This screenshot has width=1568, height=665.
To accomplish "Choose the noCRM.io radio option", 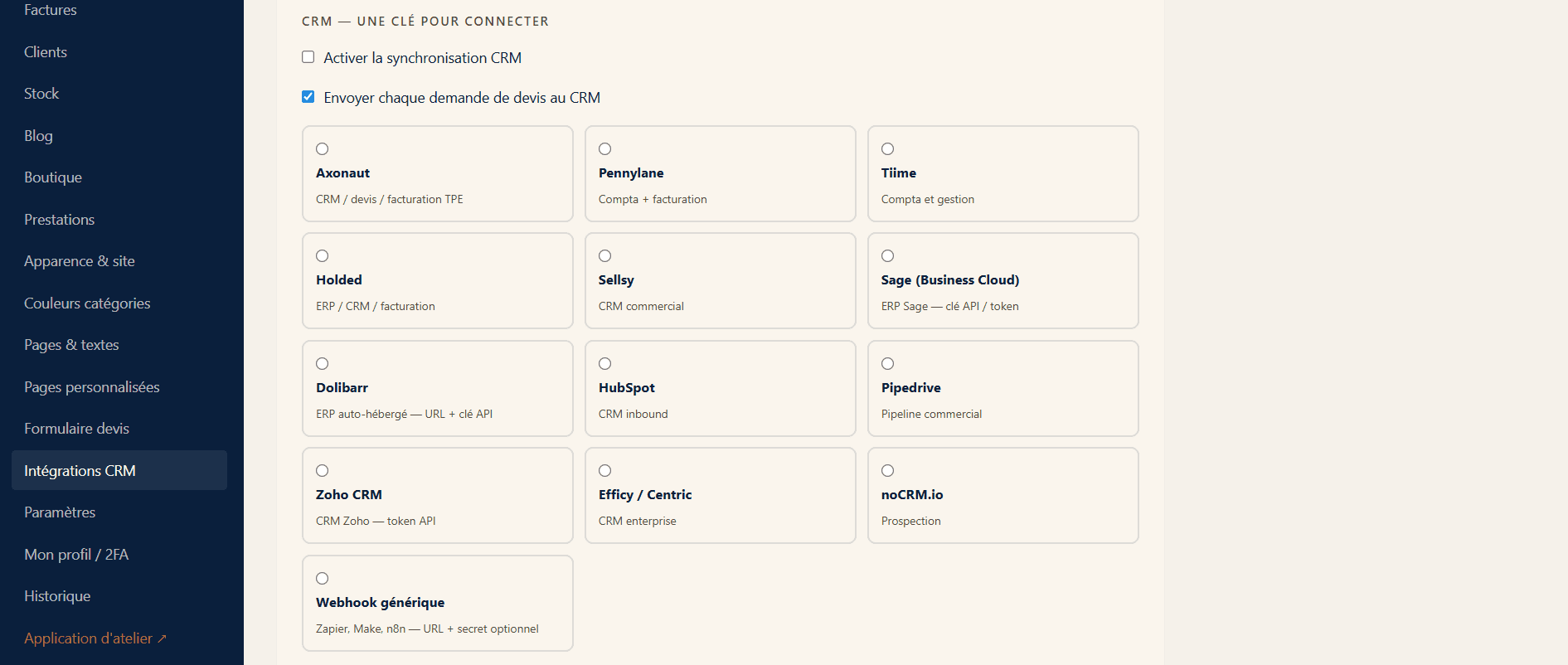I will tap(888, 471).
